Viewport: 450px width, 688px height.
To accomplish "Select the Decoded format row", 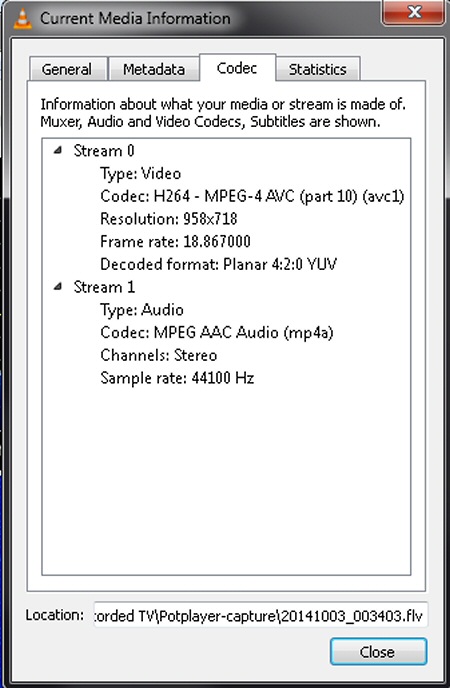I will coord(218,264).
